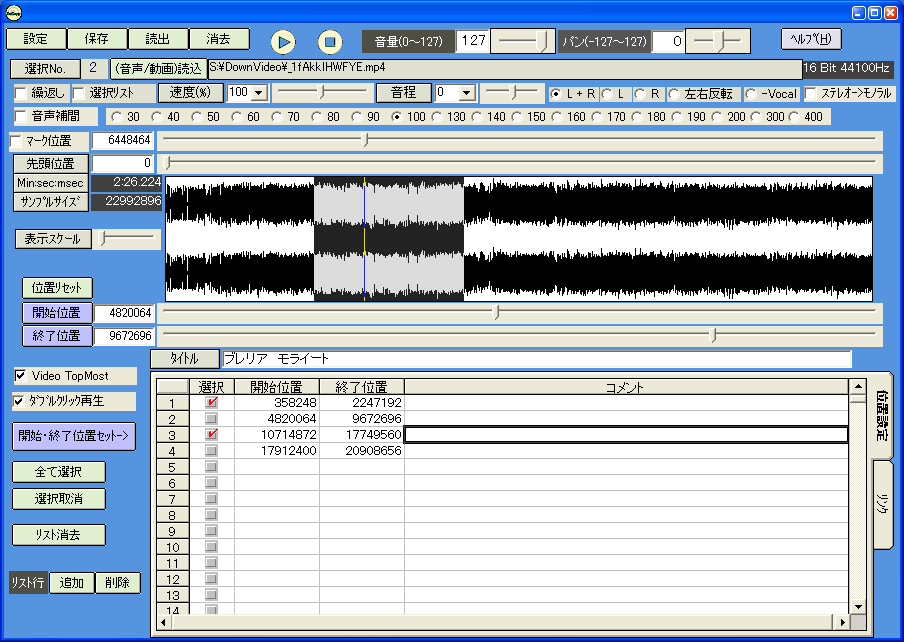The height and width of the screenshot is (642, 904).
Task: Select the 位置設定 side tab
Action: coord(883,415)
